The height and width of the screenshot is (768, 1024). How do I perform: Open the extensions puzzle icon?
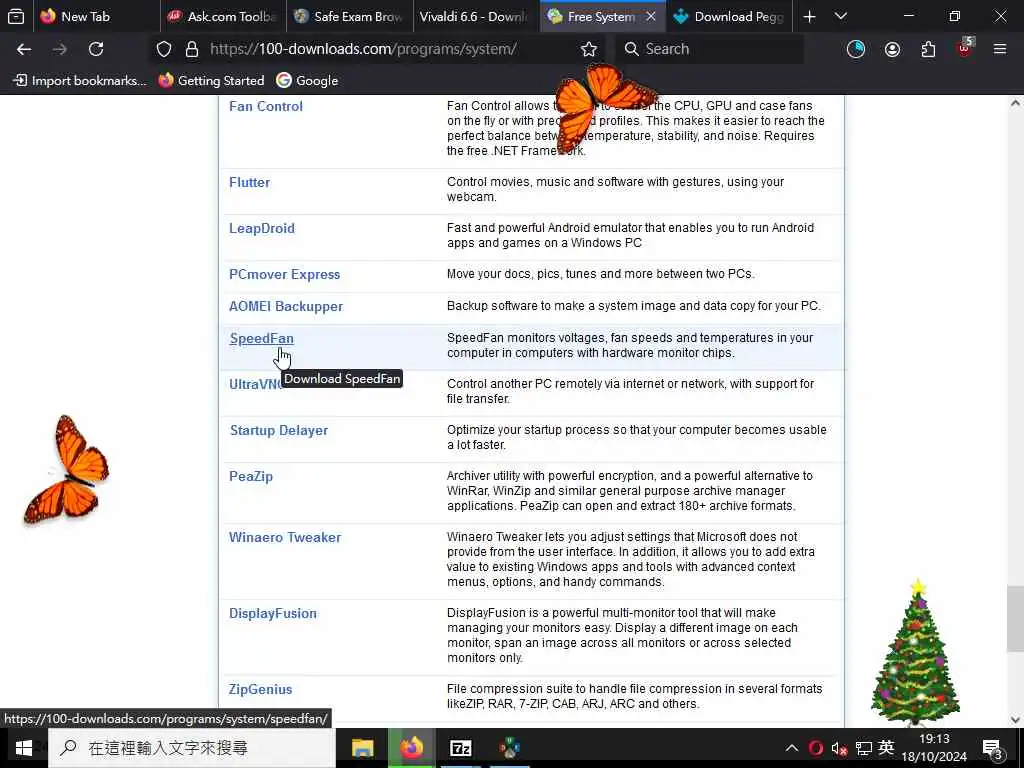[x=928, y=49]
